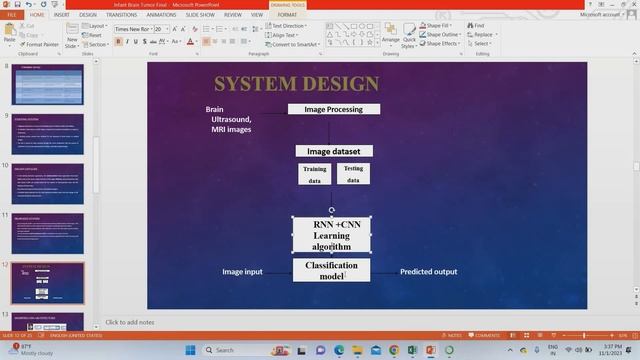Viewport: 640px width, 360px height.
Task: Switch to the DESIGN tab
Action: pyautogui.click(x=88, y=15)
